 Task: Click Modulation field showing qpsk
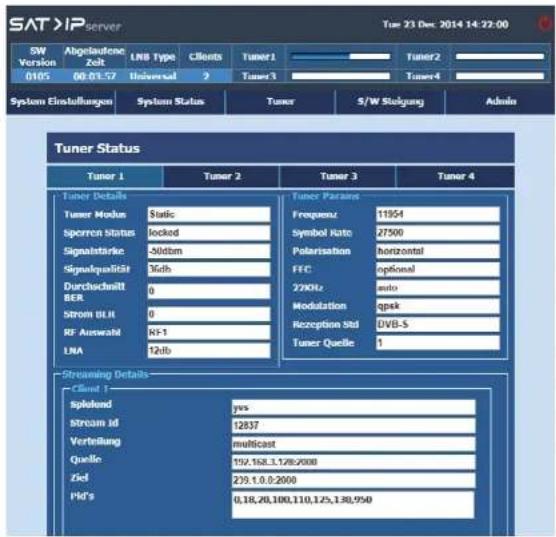[x=438, y=306]
